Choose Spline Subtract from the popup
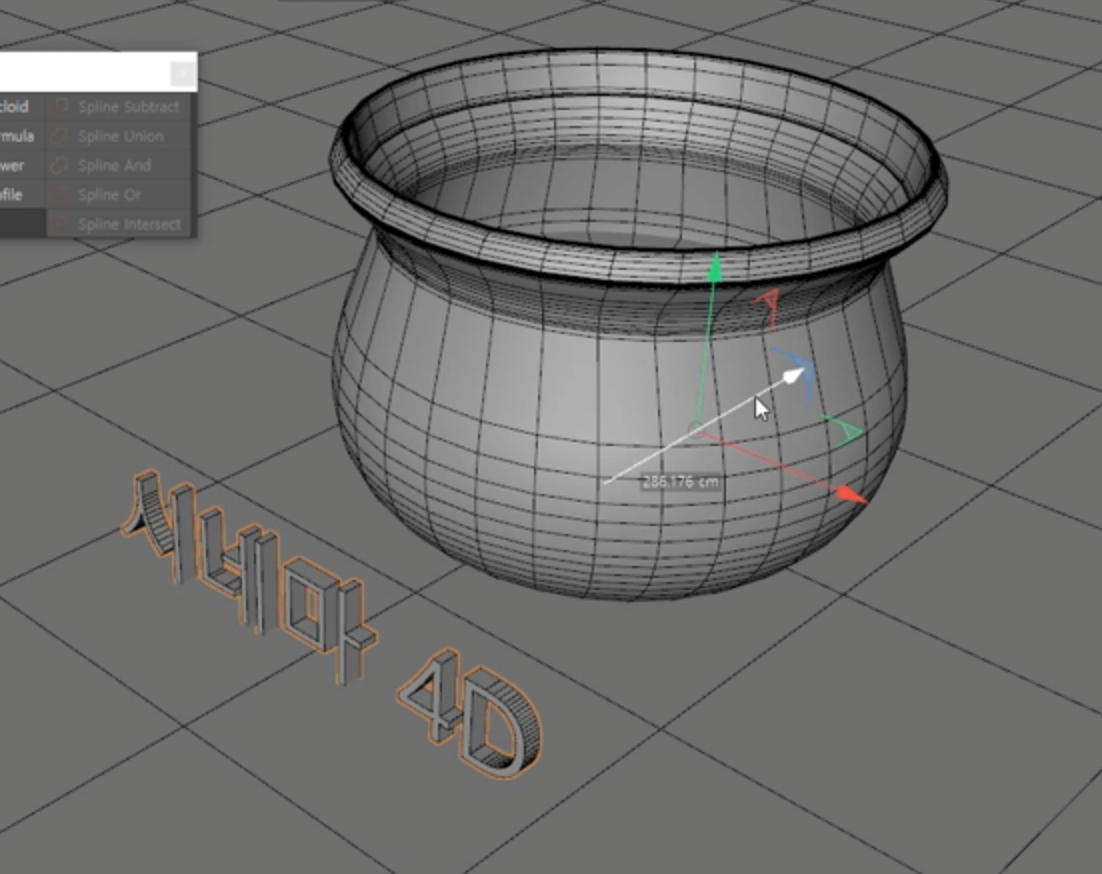 pyautogui.click(x=118, y=107)
